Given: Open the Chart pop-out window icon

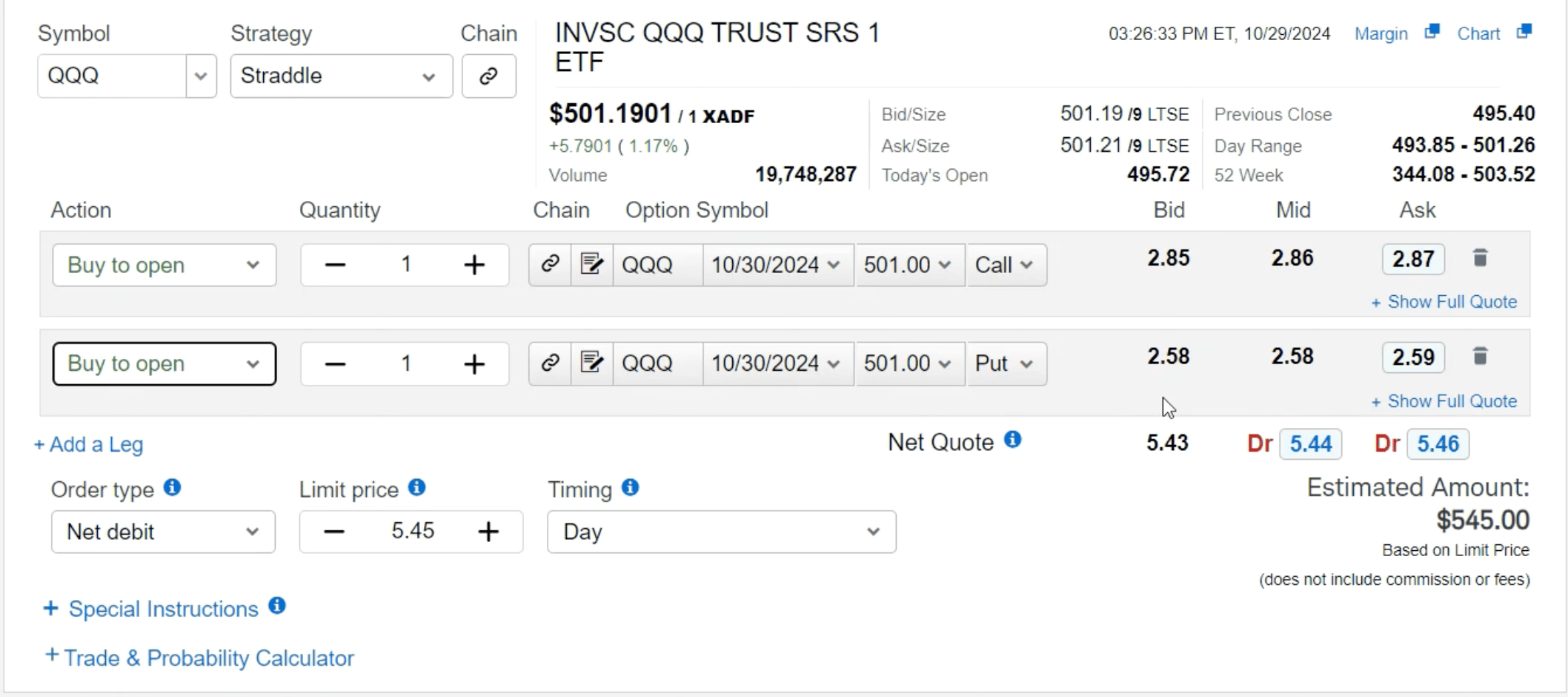Looking at the screenshot, I should coord(1524,32).
